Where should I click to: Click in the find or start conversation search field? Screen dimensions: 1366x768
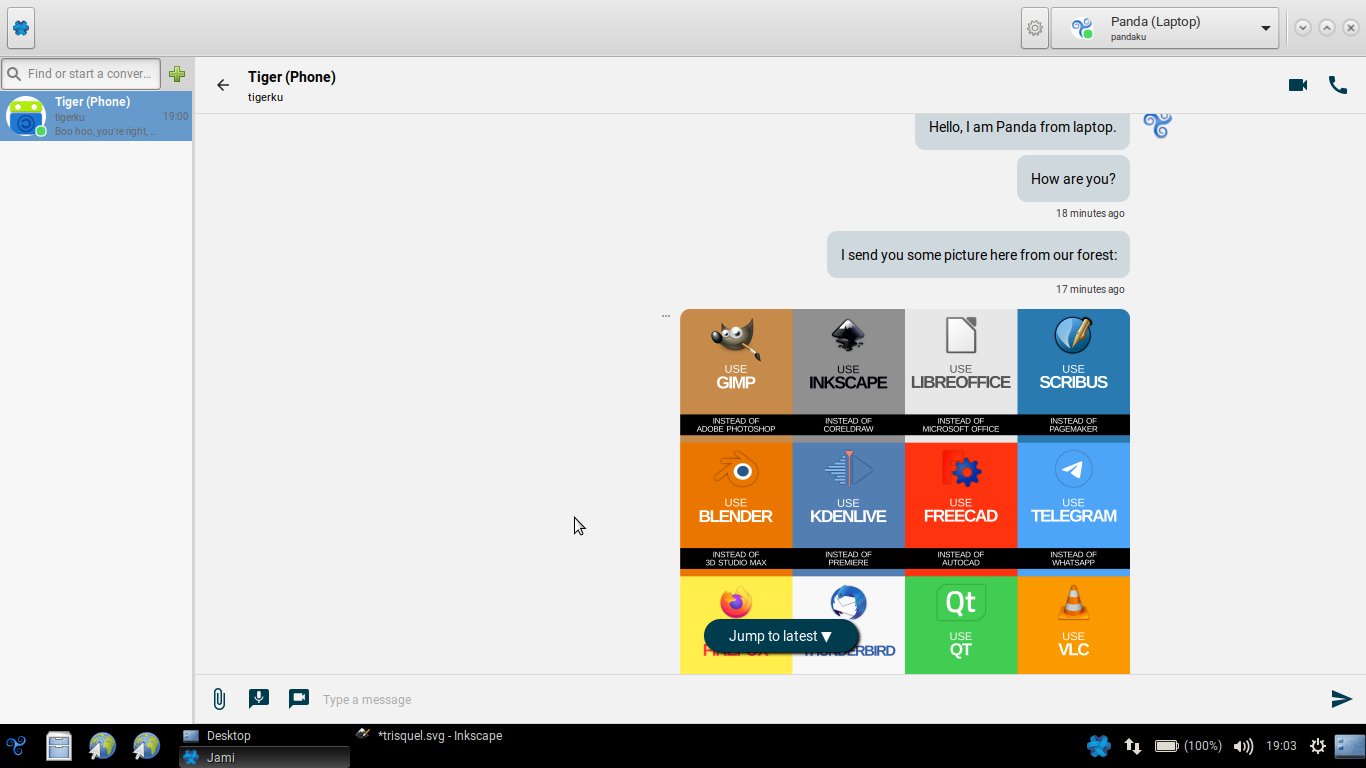[x=81, y=73]
